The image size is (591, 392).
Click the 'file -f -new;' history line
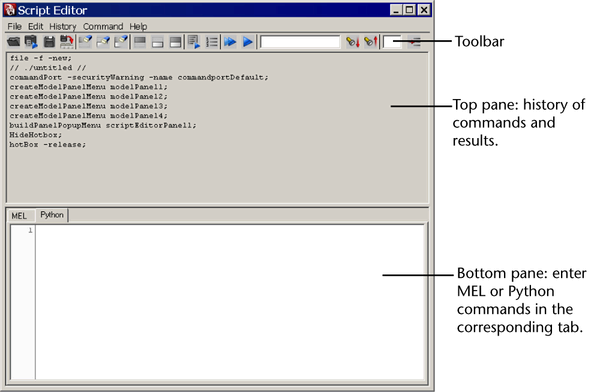[x=41, y=58]
